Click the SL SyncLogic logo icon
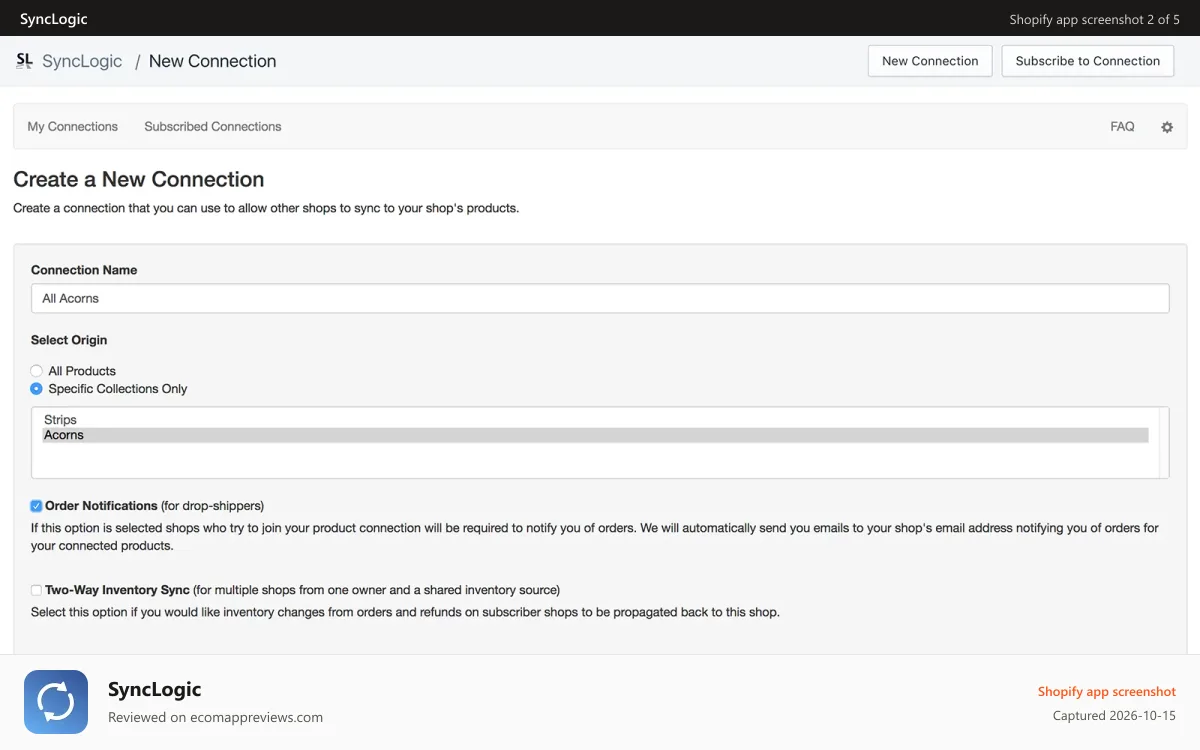Screen dimensions: 1200x750 pos(25,61)
